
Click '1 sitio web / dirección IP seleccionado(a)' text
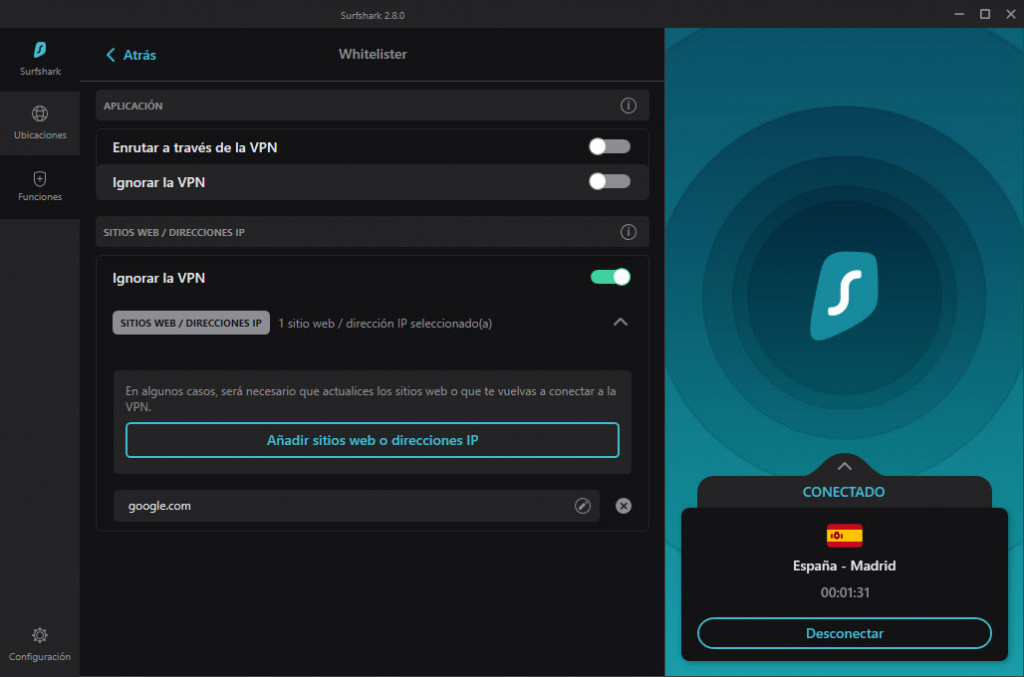pos(385,323)
